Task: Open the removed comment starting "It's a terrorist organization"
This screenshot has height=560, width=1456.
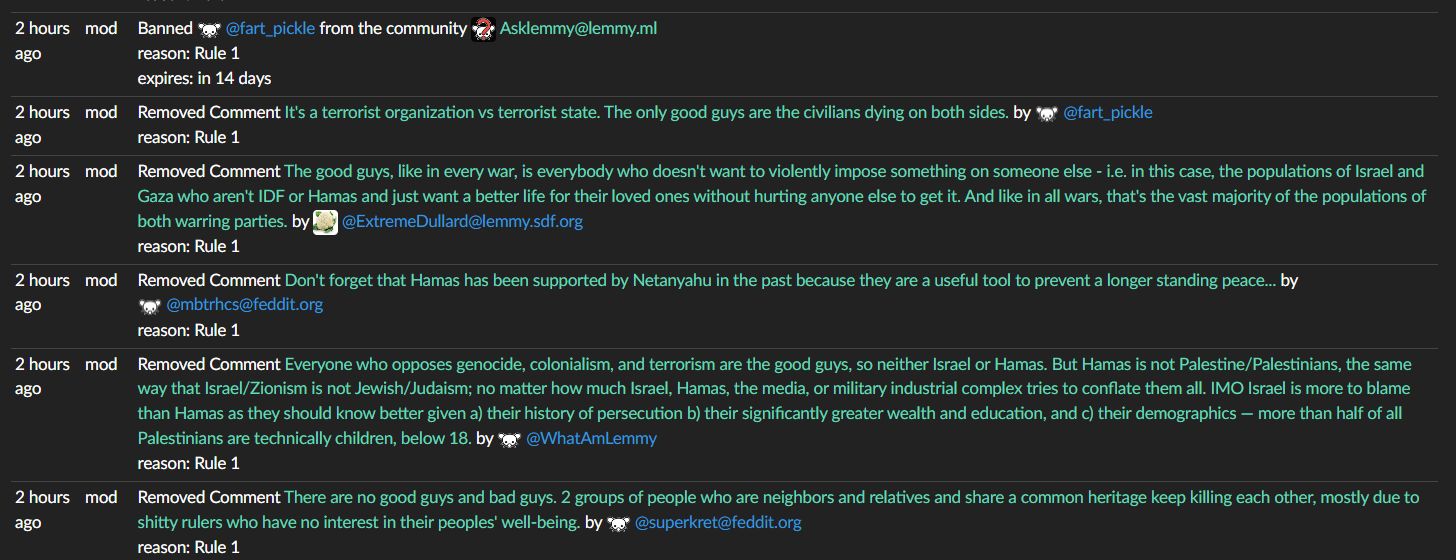Action: [646, 113]
